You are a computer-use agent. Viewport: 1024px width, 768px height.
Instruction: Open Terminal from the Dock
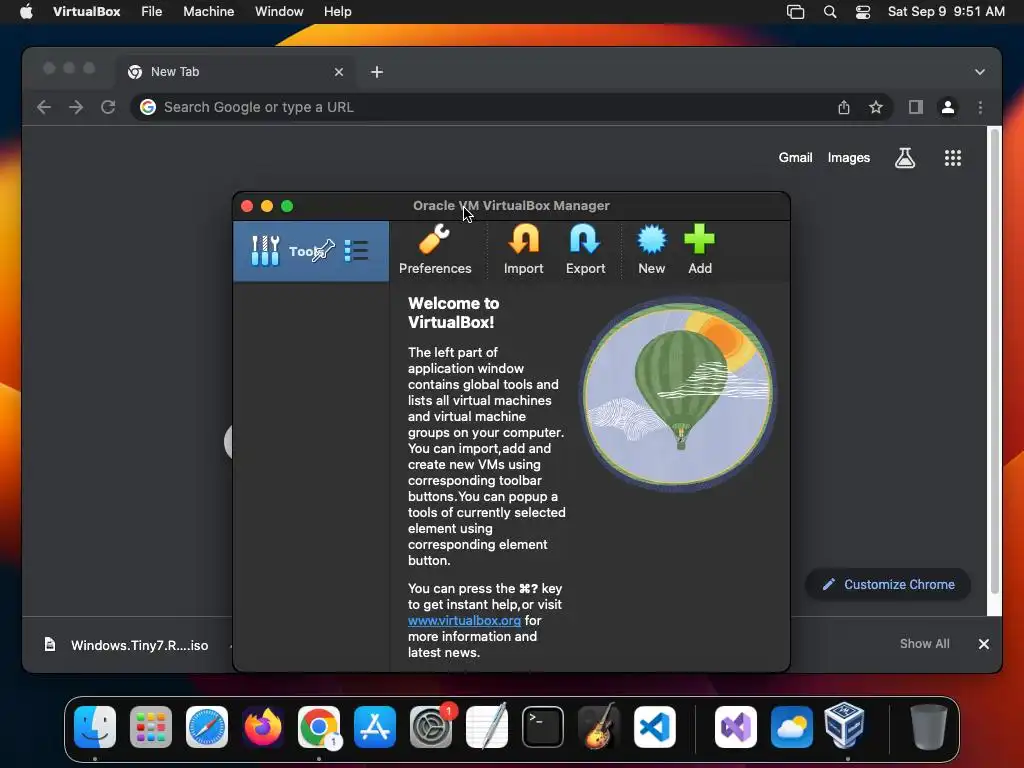(543, 726)
